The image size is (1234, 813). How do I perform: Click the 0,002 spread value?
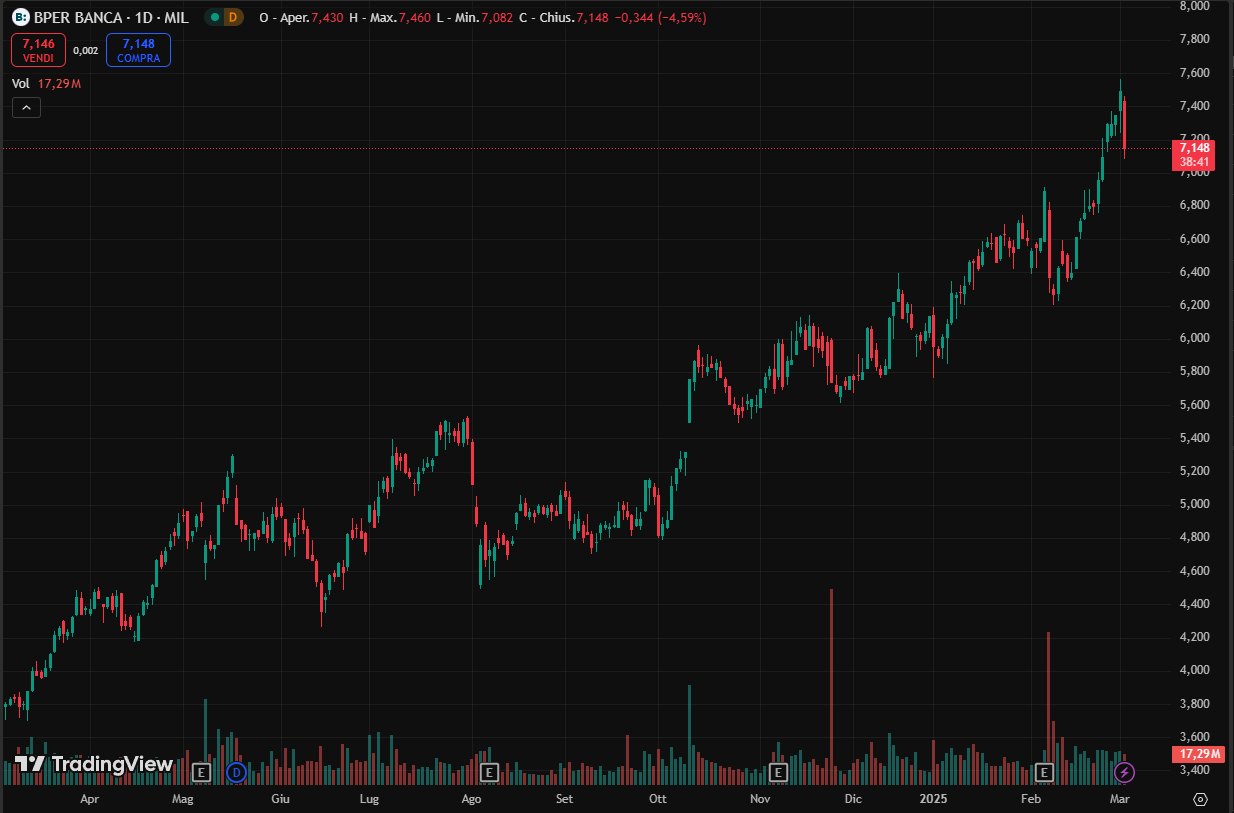(86, 50)
